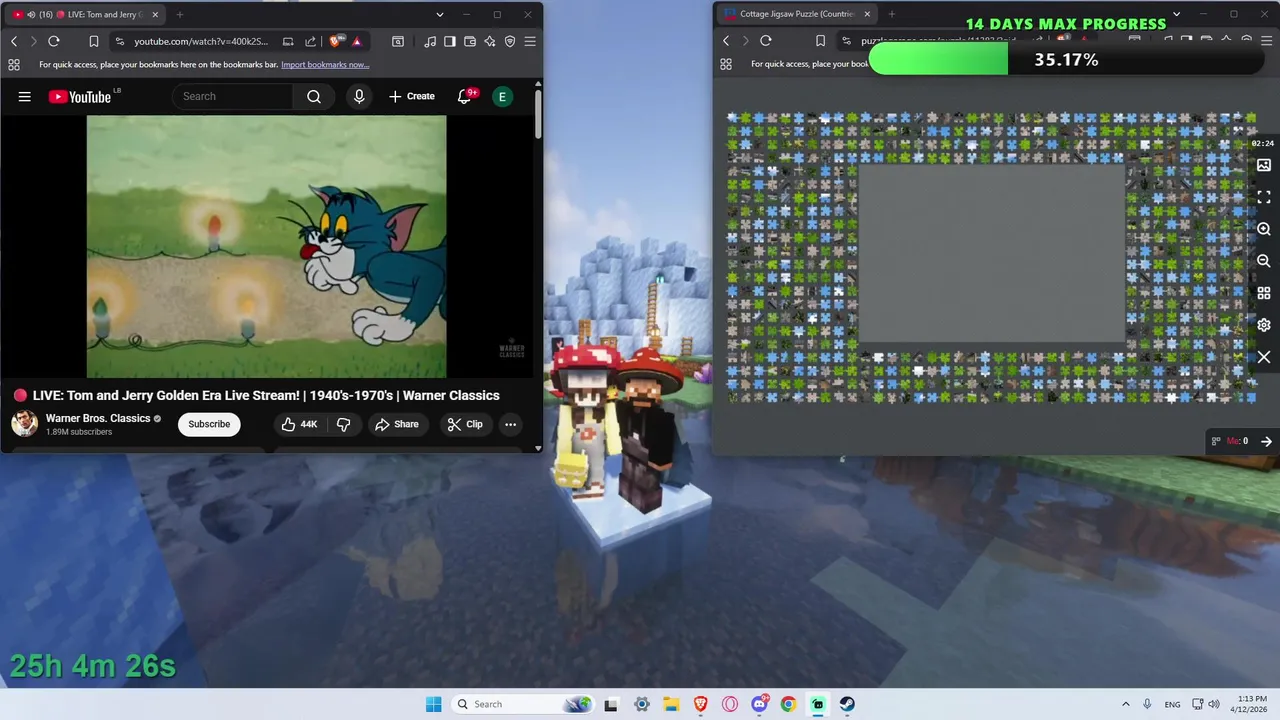Click the taskbar Search box
Image resolution: width=1280 pixels, height=720 pixels.
pyautogui.click(x=523, y=704)
